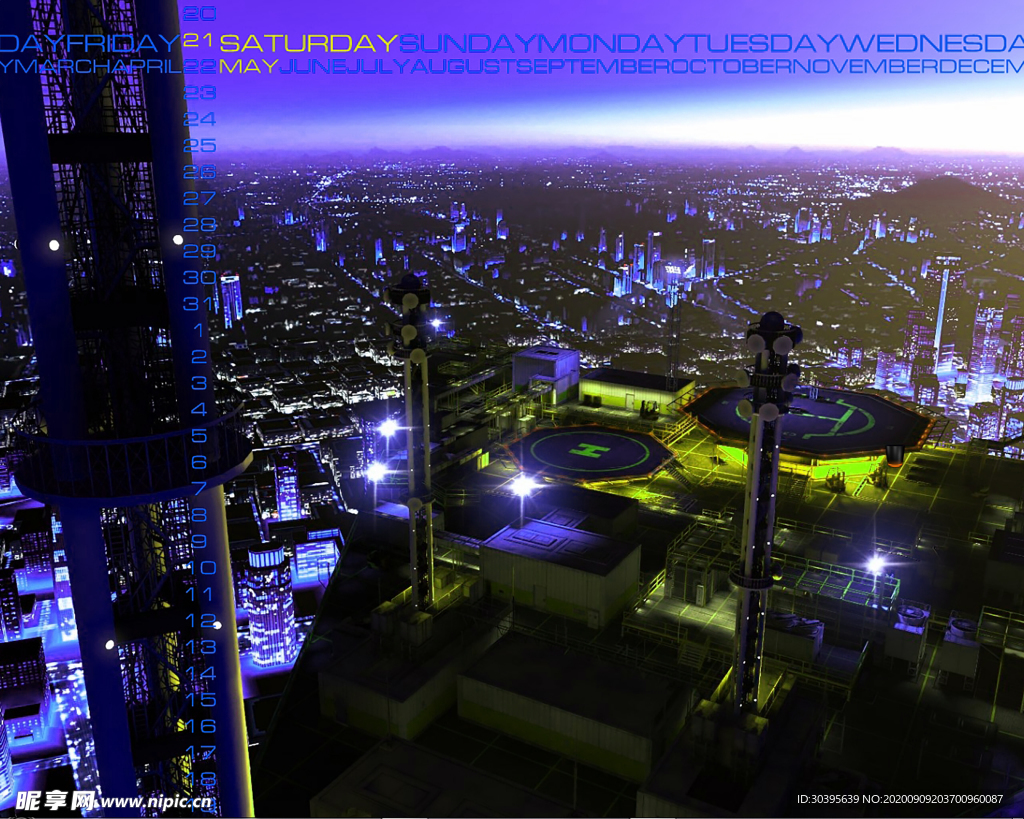1024x819 pixels.
Task: Choose SUNDAY in the weekday strip
Action: (469, 44)
